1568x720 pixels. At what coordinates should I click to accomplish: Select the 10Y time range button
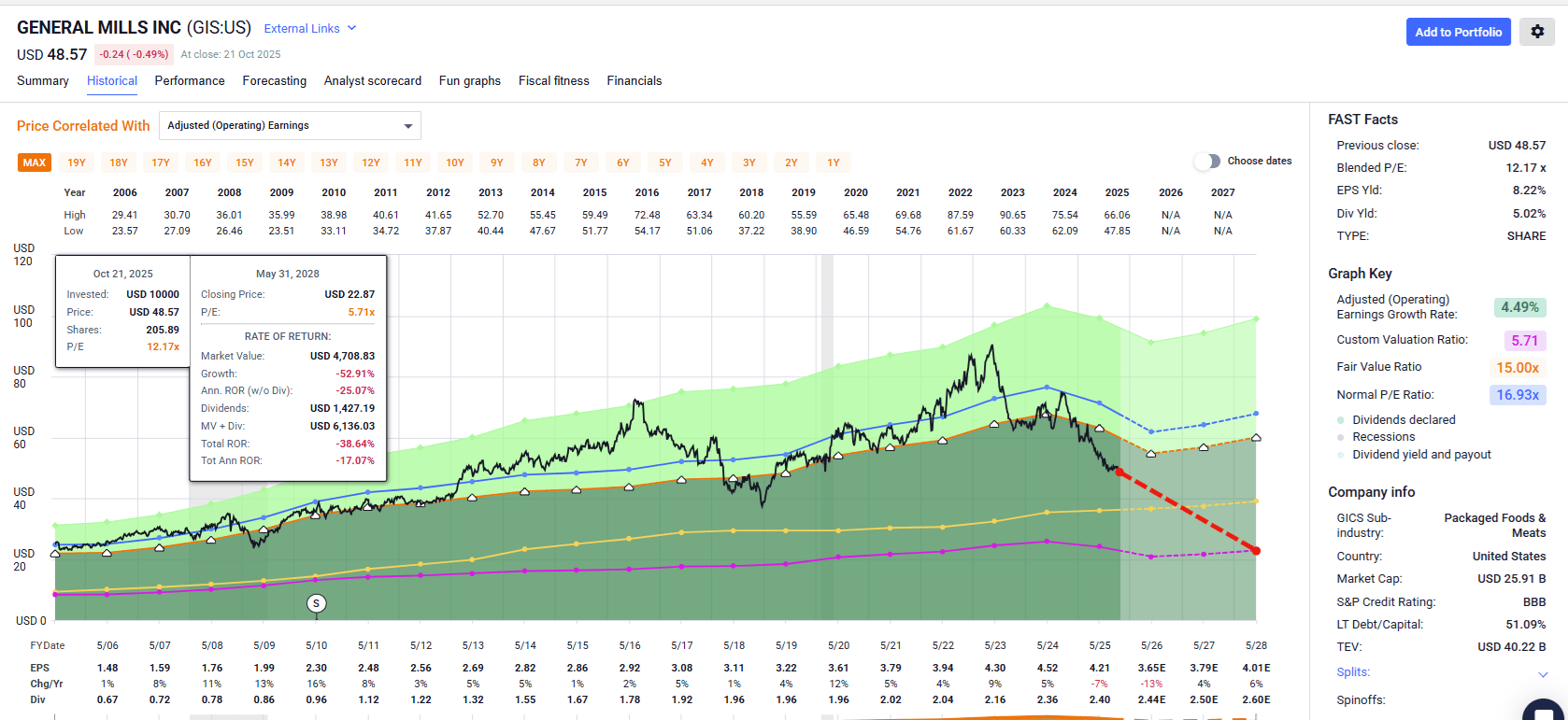[x=455, y=162]
